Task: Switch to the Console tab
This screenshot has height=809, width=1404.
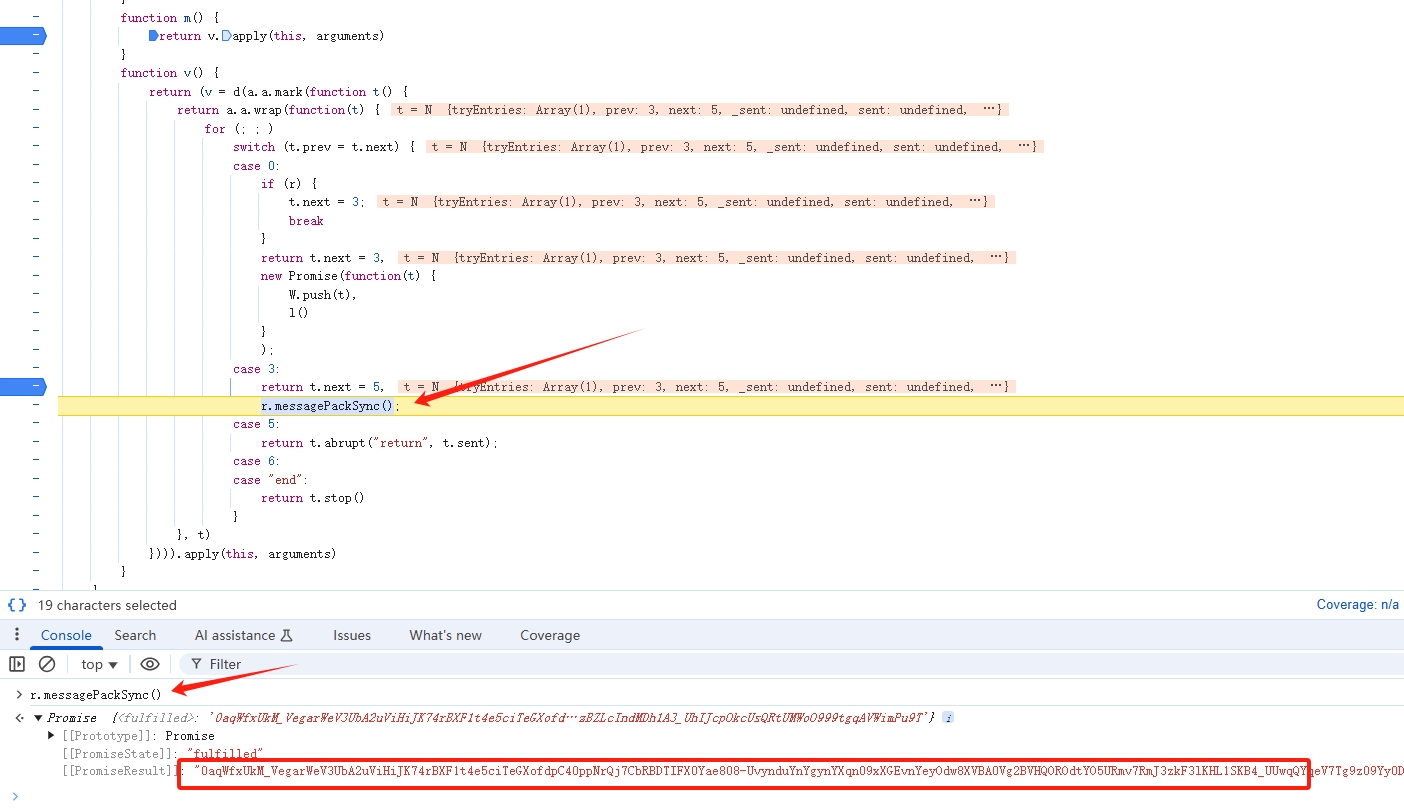Action: [x=66, y=635]
